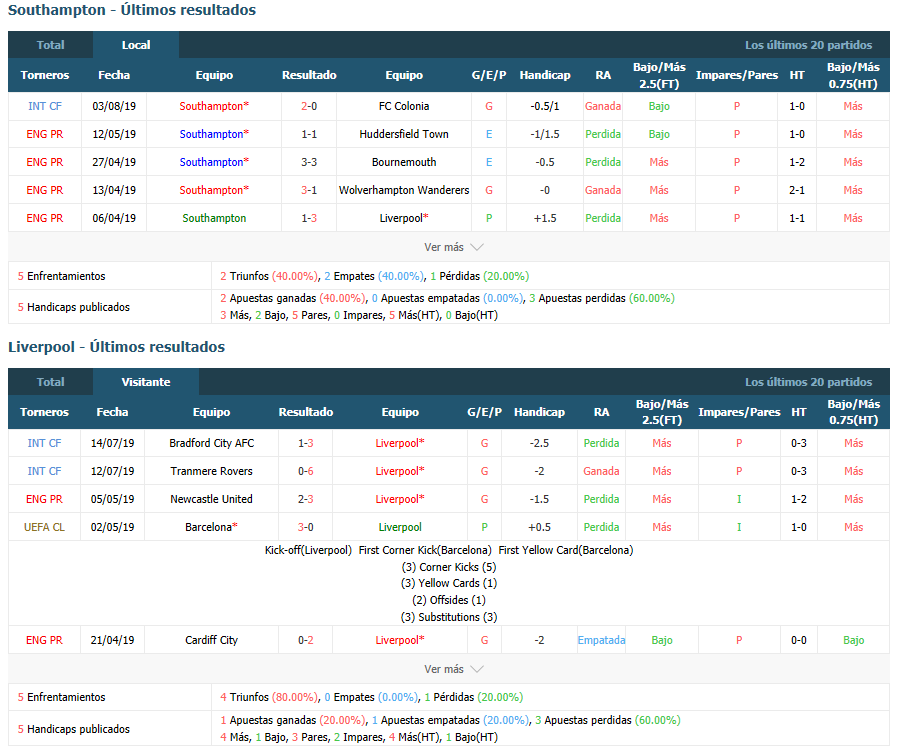Click ENG PR in the Huddersfield Town row

(45, 134)
